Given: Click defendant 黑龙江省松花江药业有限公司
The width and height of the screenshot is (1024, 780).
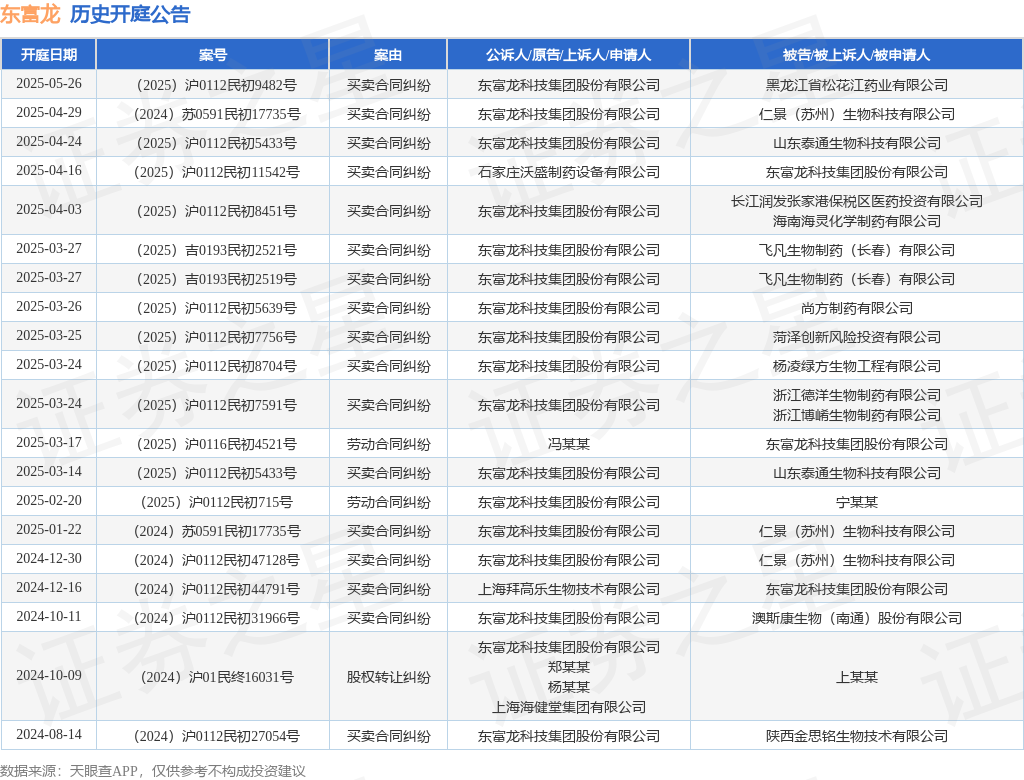Looking at the screenshot, I should (x=856, y=85).
